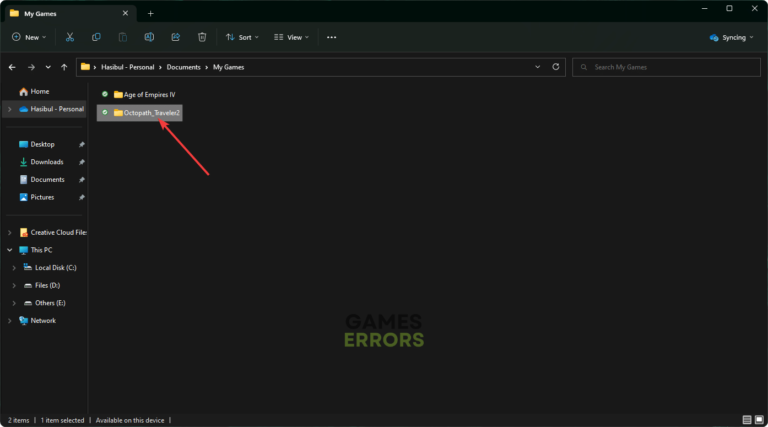Click the Rename icon in toolbar

pos(149,37)
